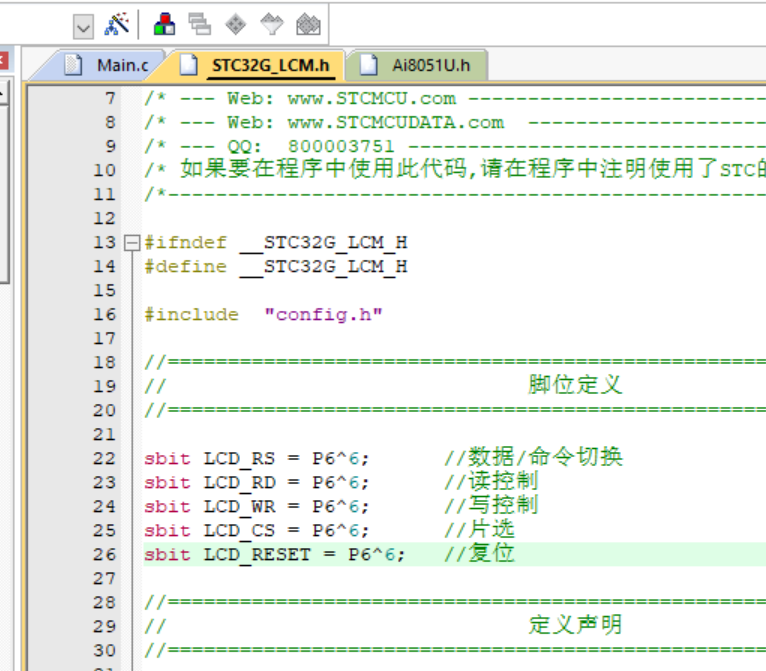Click "#include" keyword on line 16

(192, 315)
